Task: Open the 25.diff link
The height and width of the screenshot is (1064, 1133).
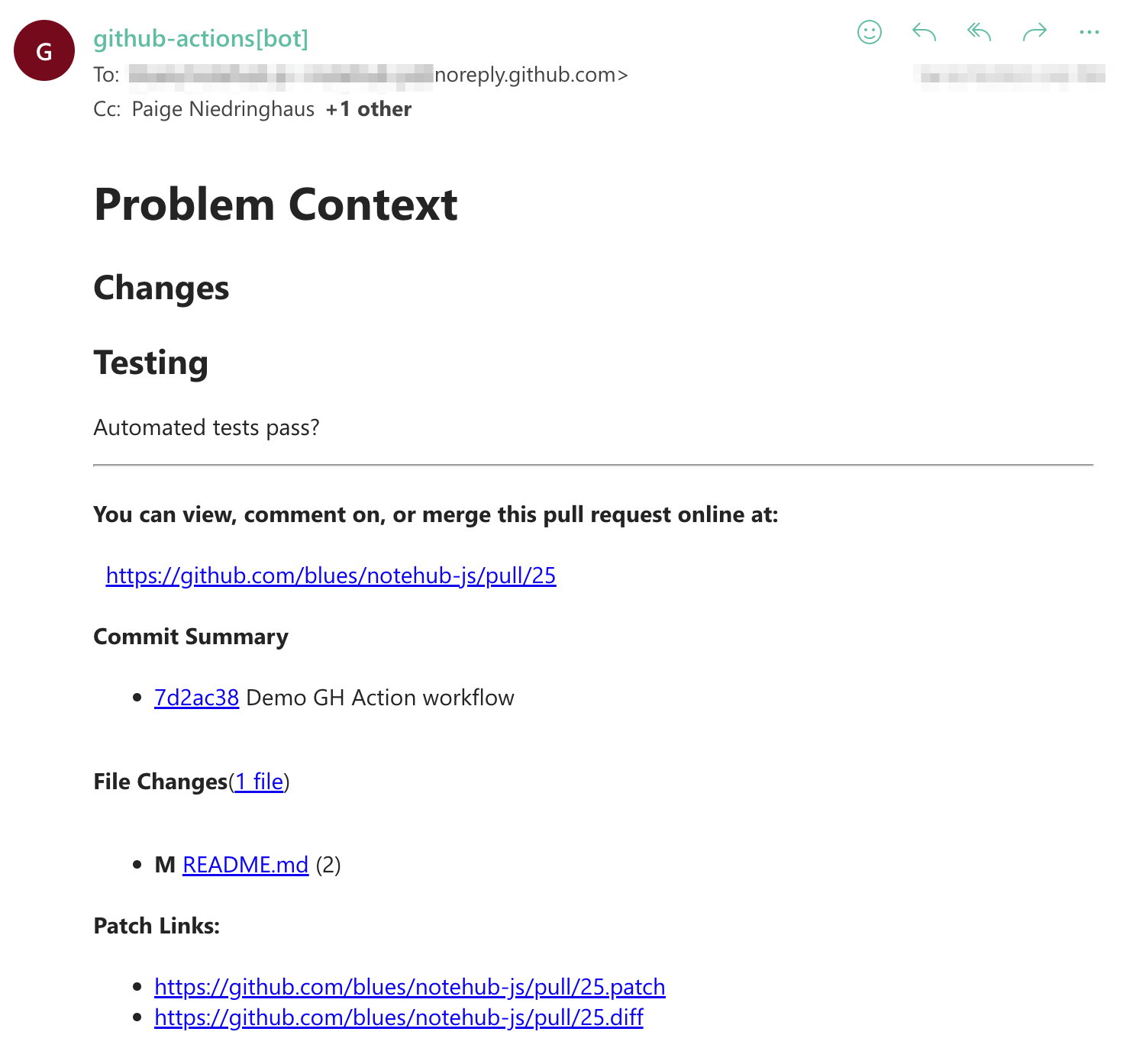Action: point(399,1018)
